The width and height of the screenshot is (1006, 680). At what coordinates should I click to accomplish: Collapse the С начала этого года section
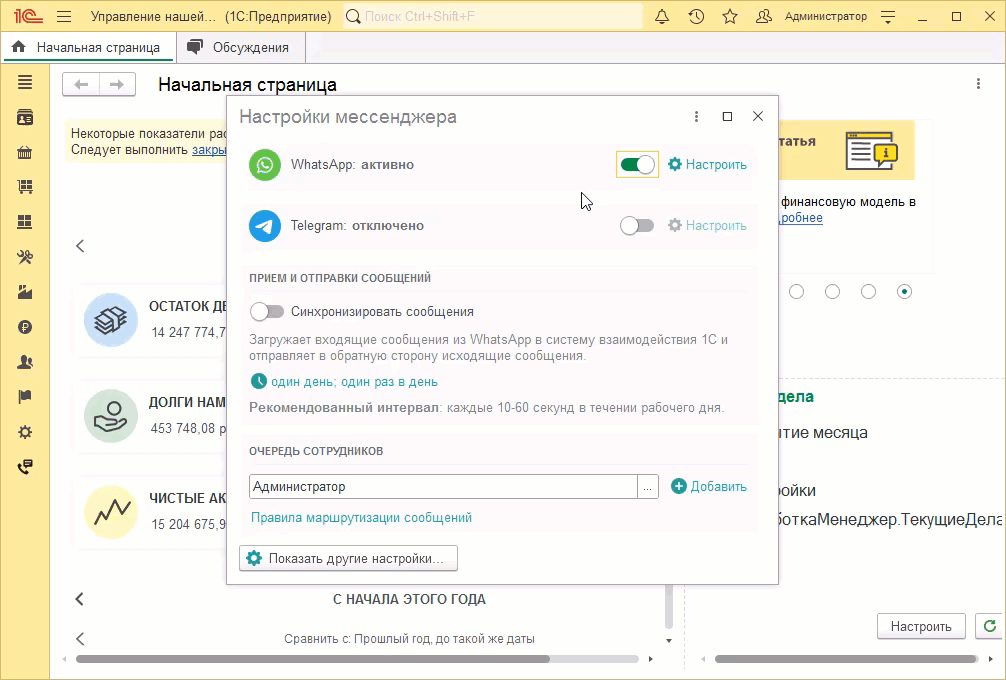pos(80,599)
